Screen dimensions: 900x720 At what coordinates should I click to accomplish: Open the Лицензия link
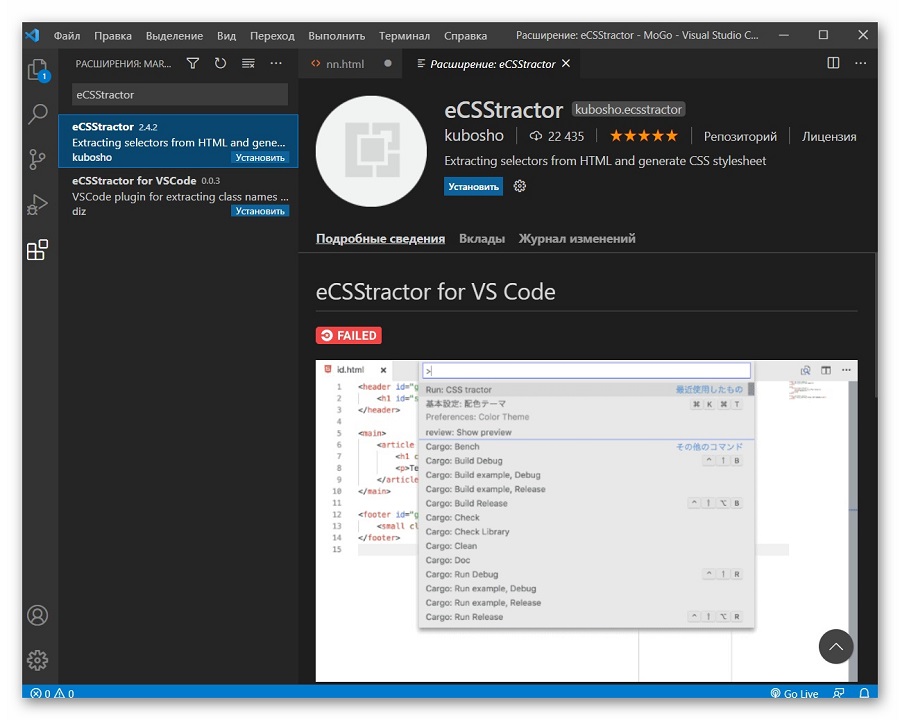pos(828,136)
